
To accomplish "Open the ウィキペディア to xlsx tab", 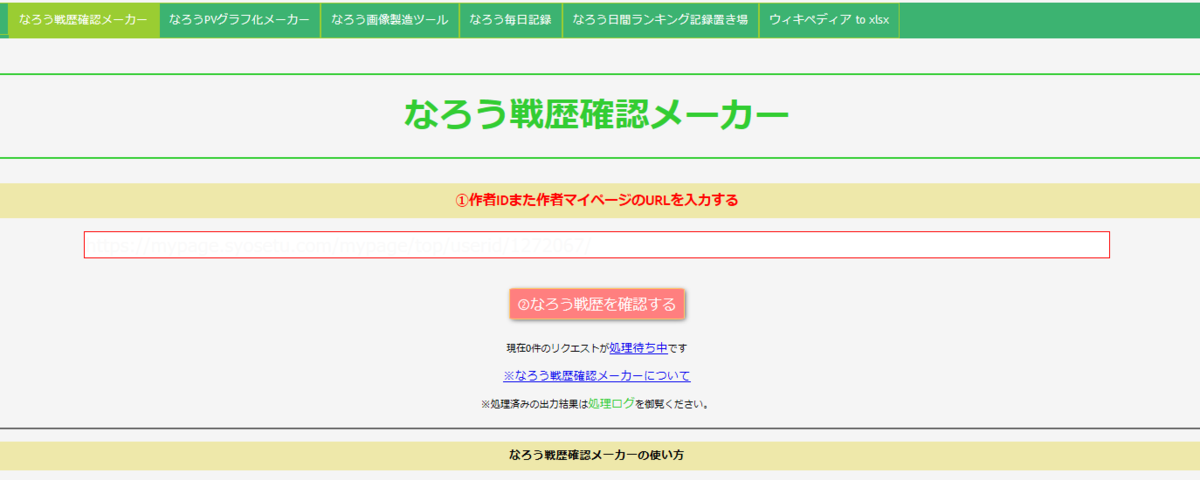I will (829, 20).
